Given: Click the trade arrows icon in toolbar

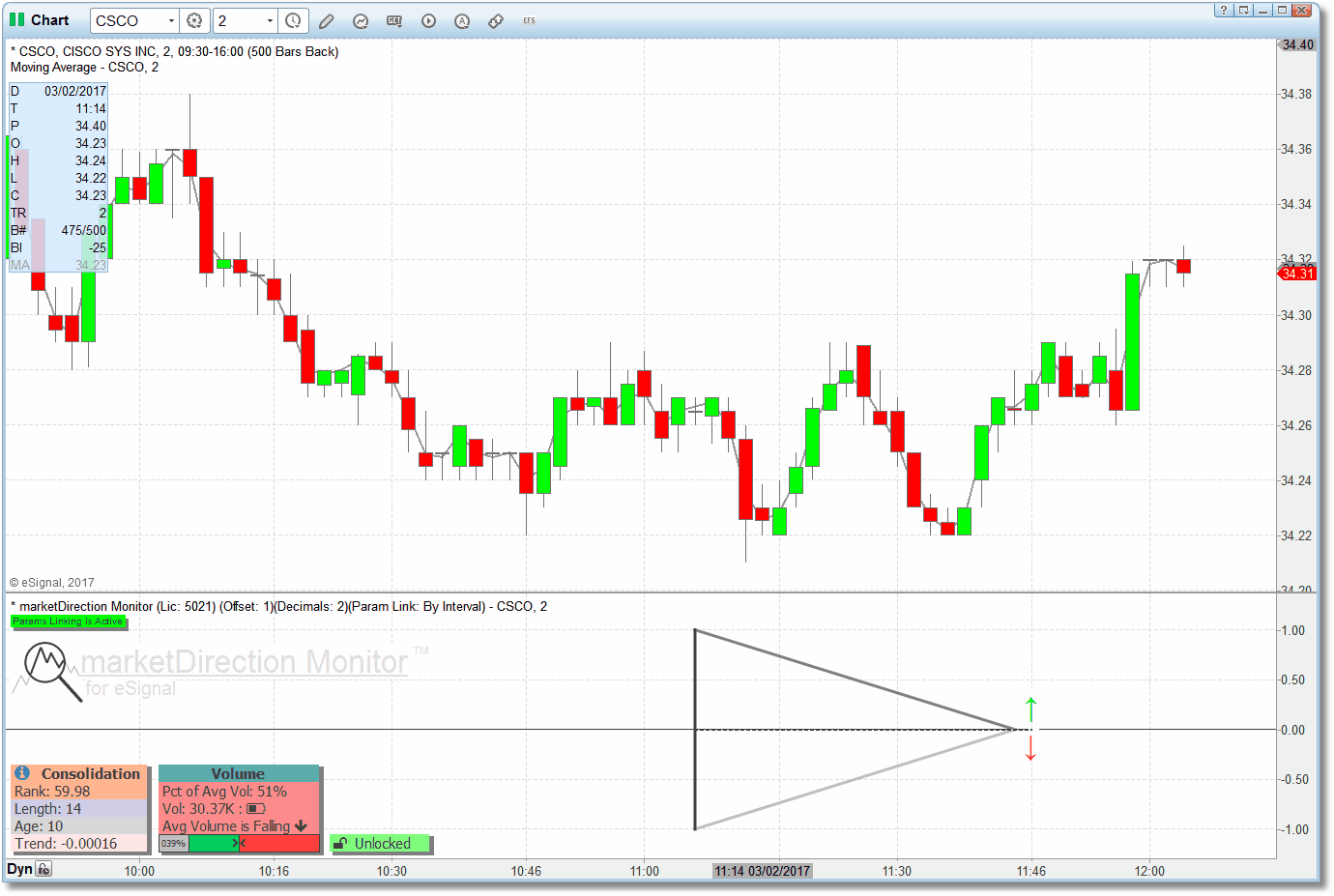Looking at the screenshot, I should (496, 20).
